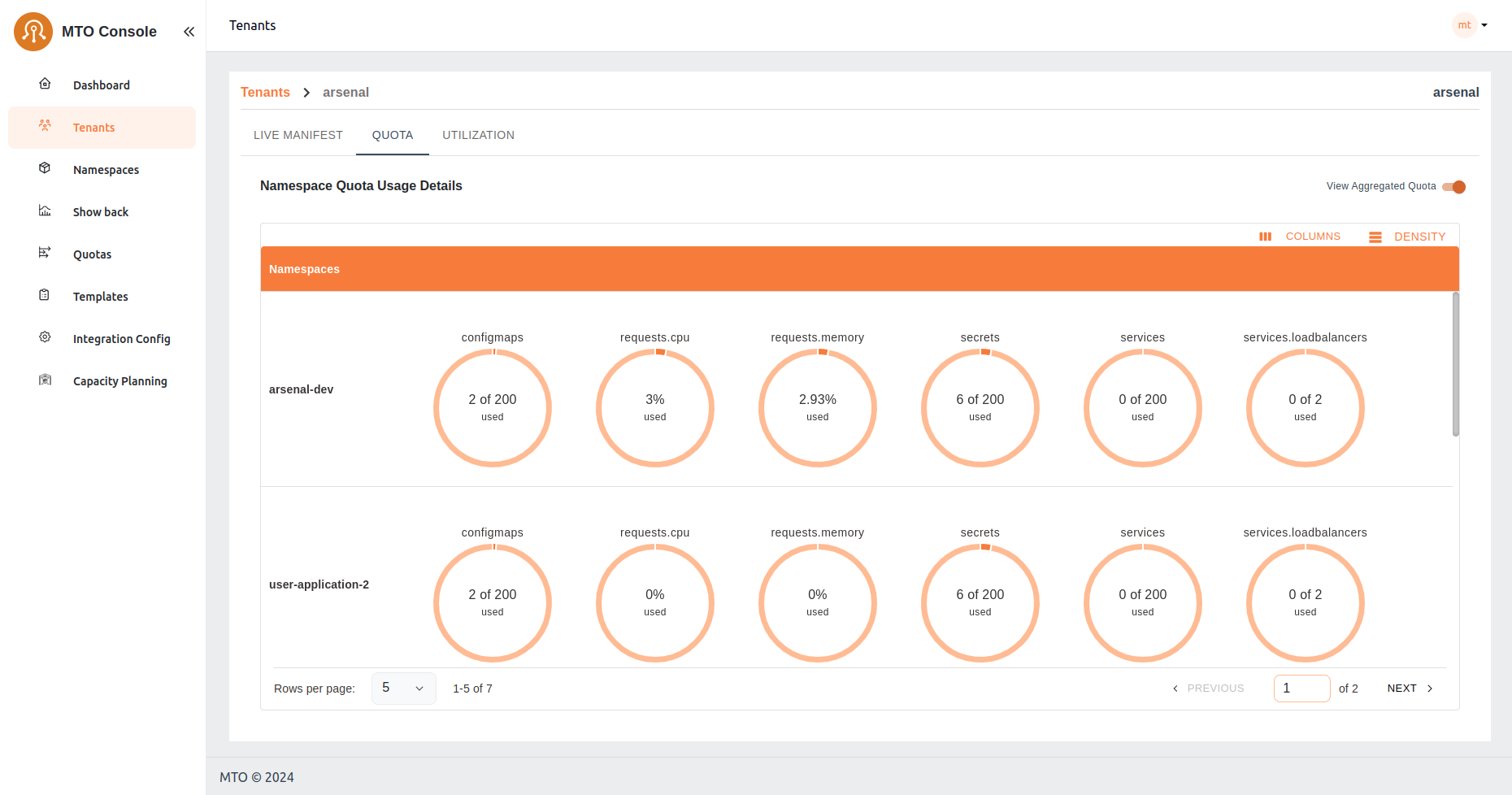Click the Namespaces cube icon
Image resolution: width=1512 pixels, height=795 pixels.
point(45,168)
